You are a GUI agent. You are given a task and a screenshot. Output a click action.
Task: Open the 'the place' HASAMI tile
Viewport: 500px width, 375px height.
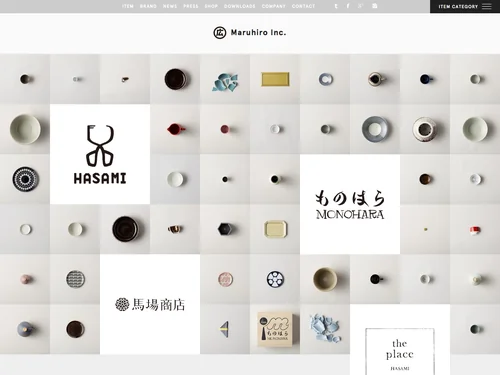pos(400,339)
